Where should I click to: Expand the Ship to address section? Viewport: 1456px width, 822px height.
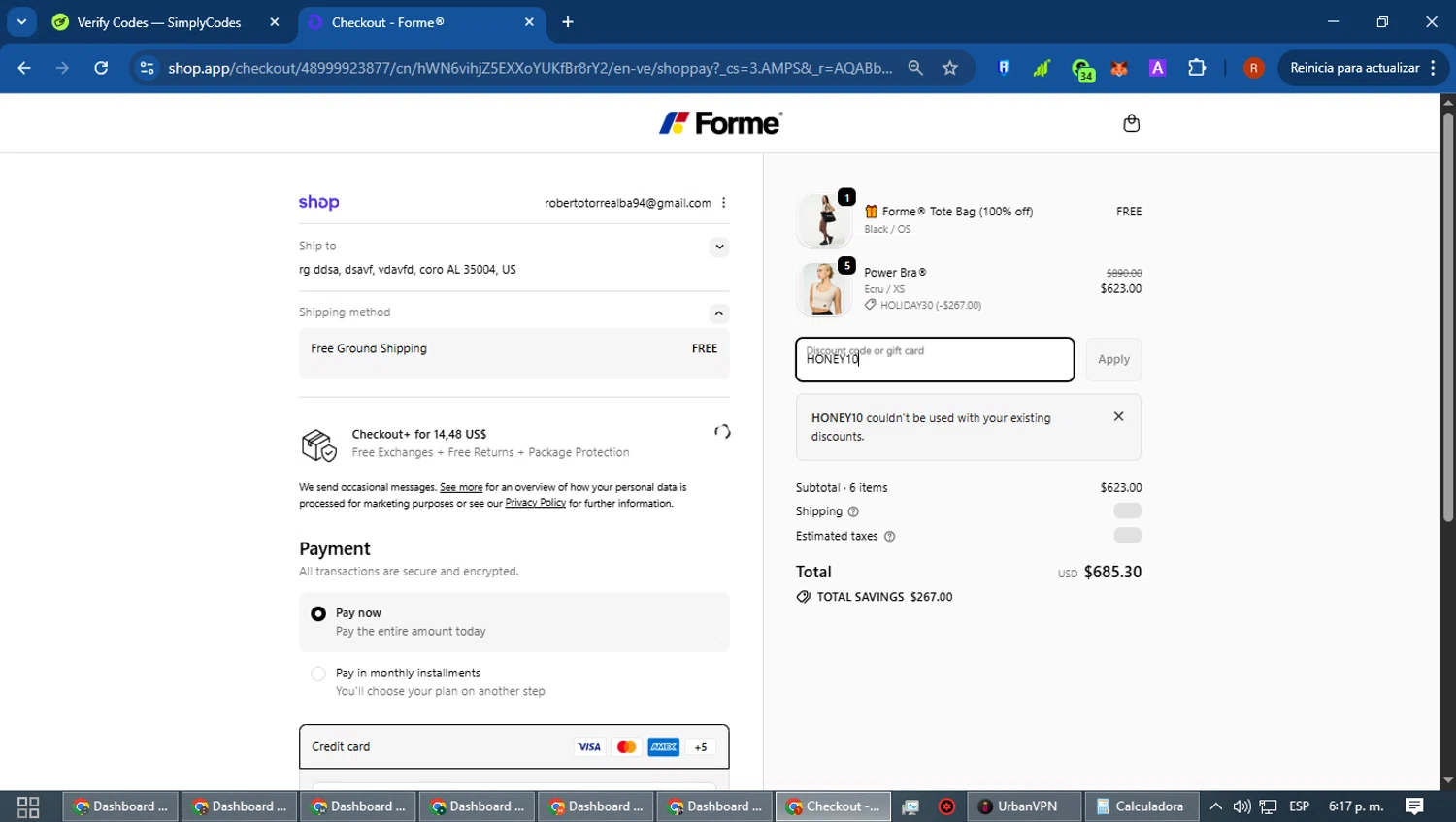point(719,247)
